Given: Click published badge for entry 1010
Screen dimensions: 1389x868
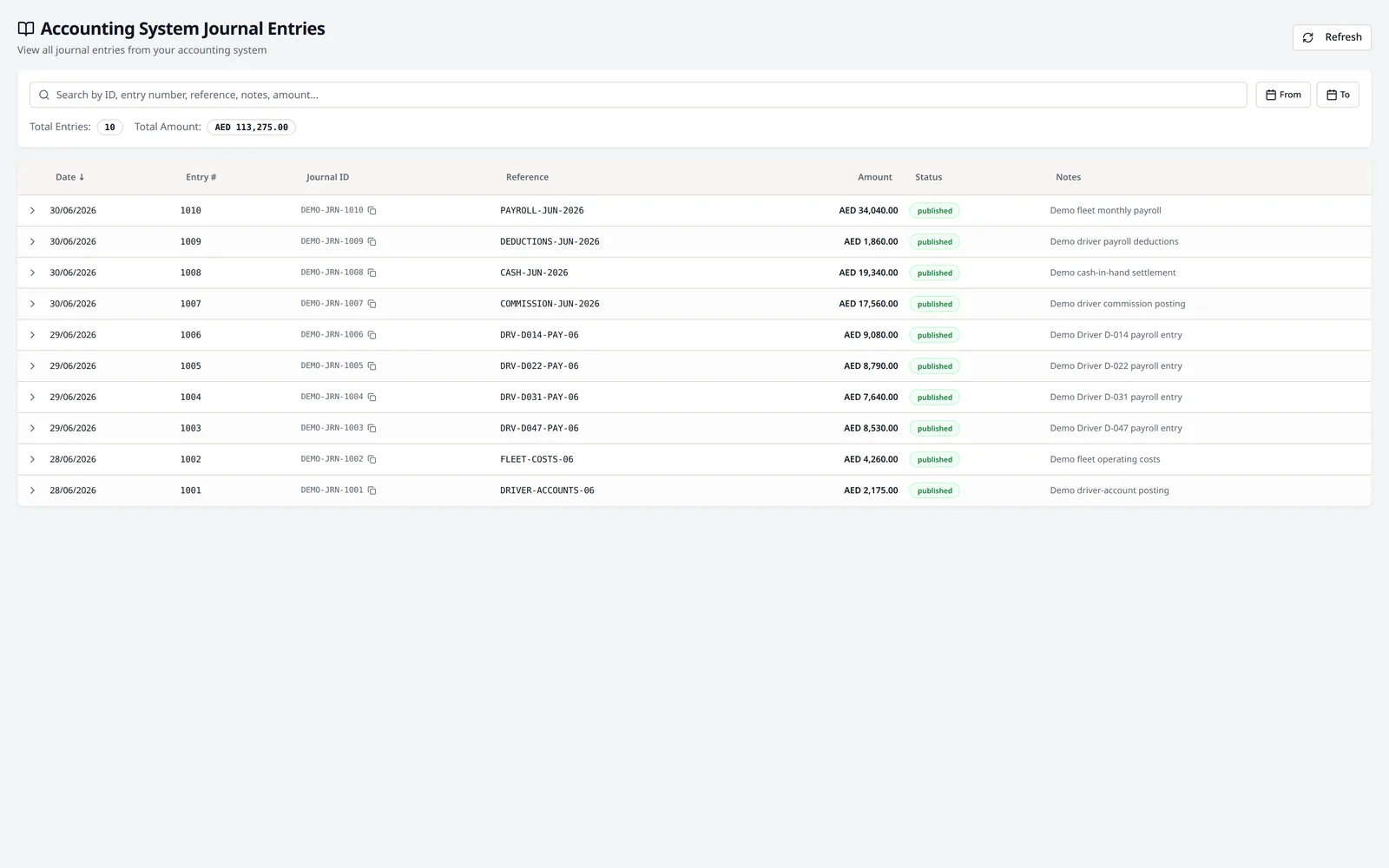Looking at the screenshot, I should pyautogui.click(x=935, y=211).
